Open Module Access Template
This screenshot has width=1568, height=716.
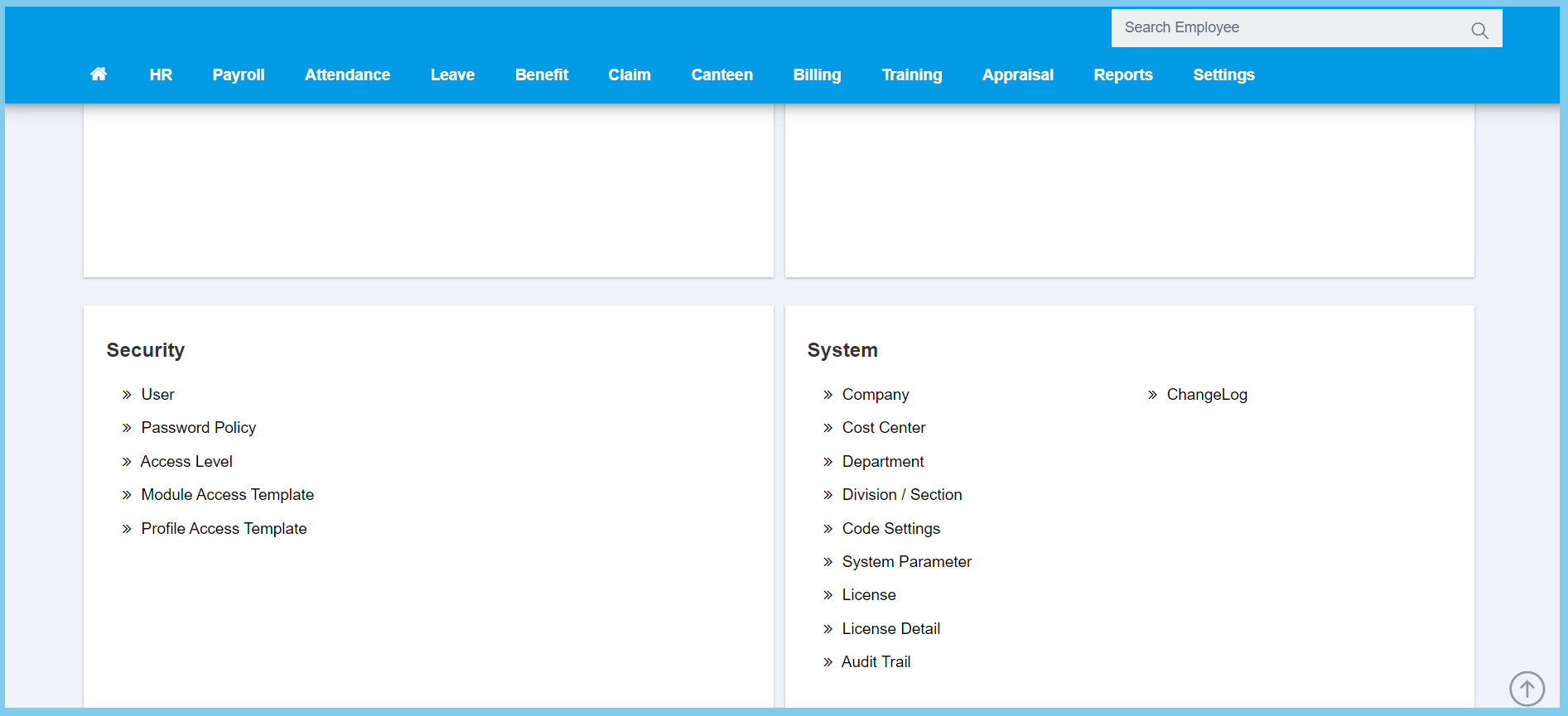click(x=227, y=495)
